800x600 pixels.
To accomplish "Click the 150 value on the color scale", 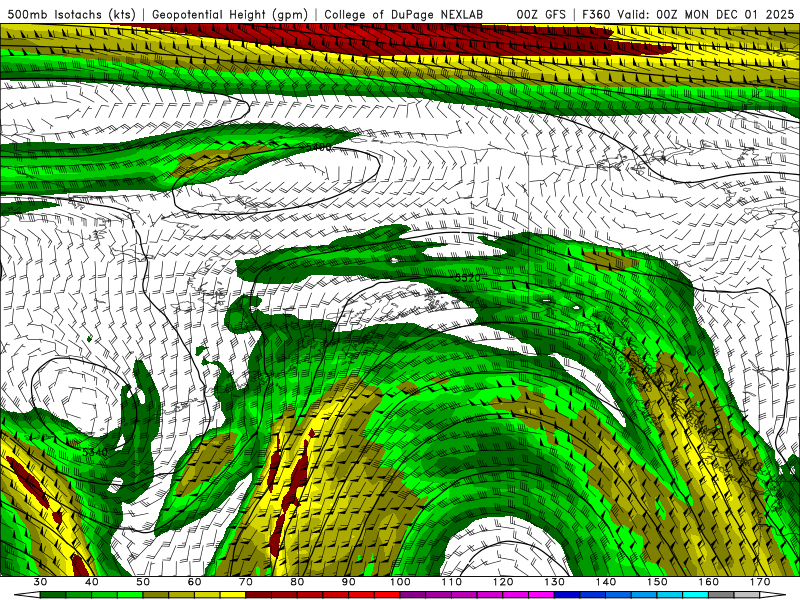I will tap(657, 582).
